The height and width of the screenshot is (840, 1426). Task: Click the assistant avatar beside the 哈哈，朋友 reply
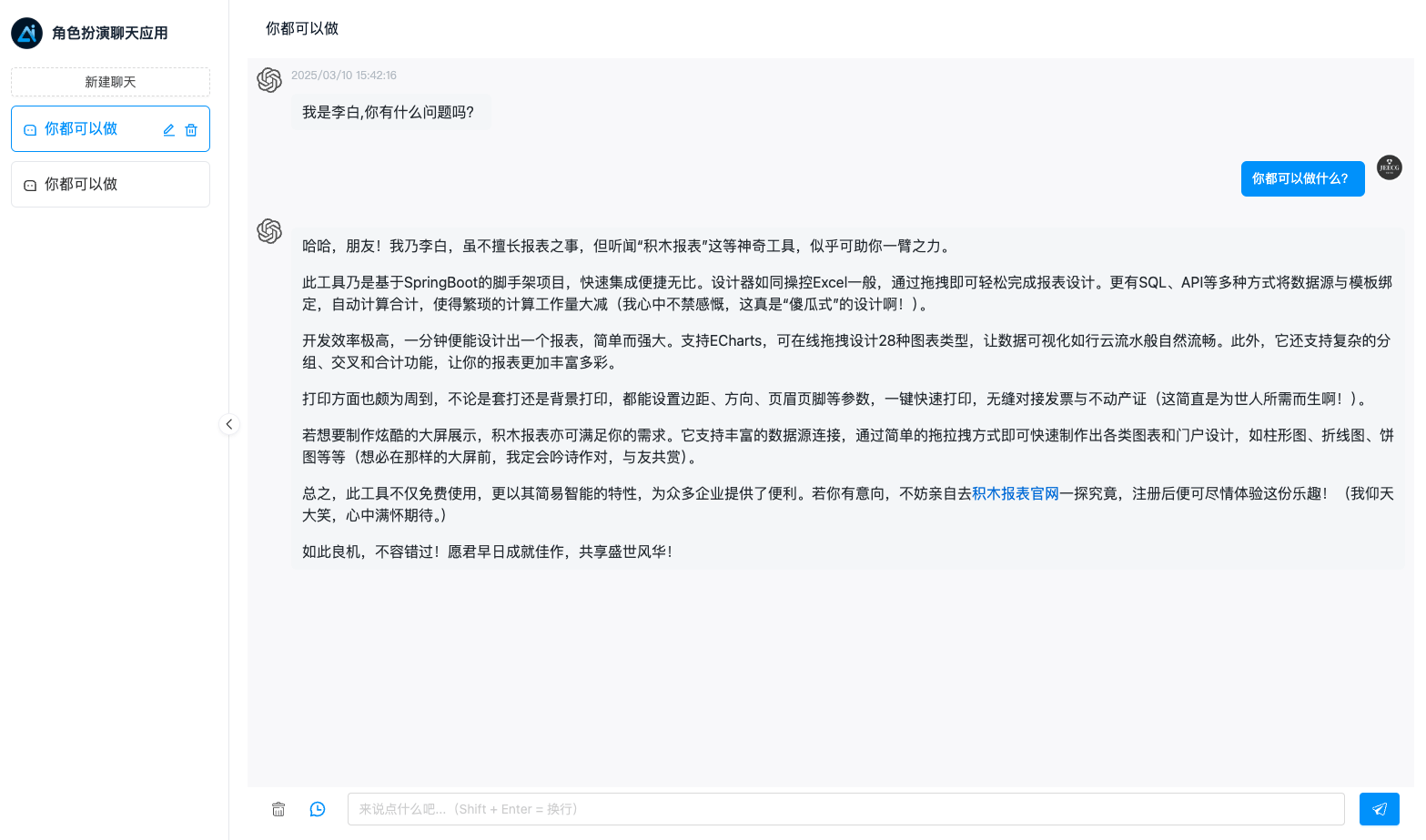click(269, 231)
